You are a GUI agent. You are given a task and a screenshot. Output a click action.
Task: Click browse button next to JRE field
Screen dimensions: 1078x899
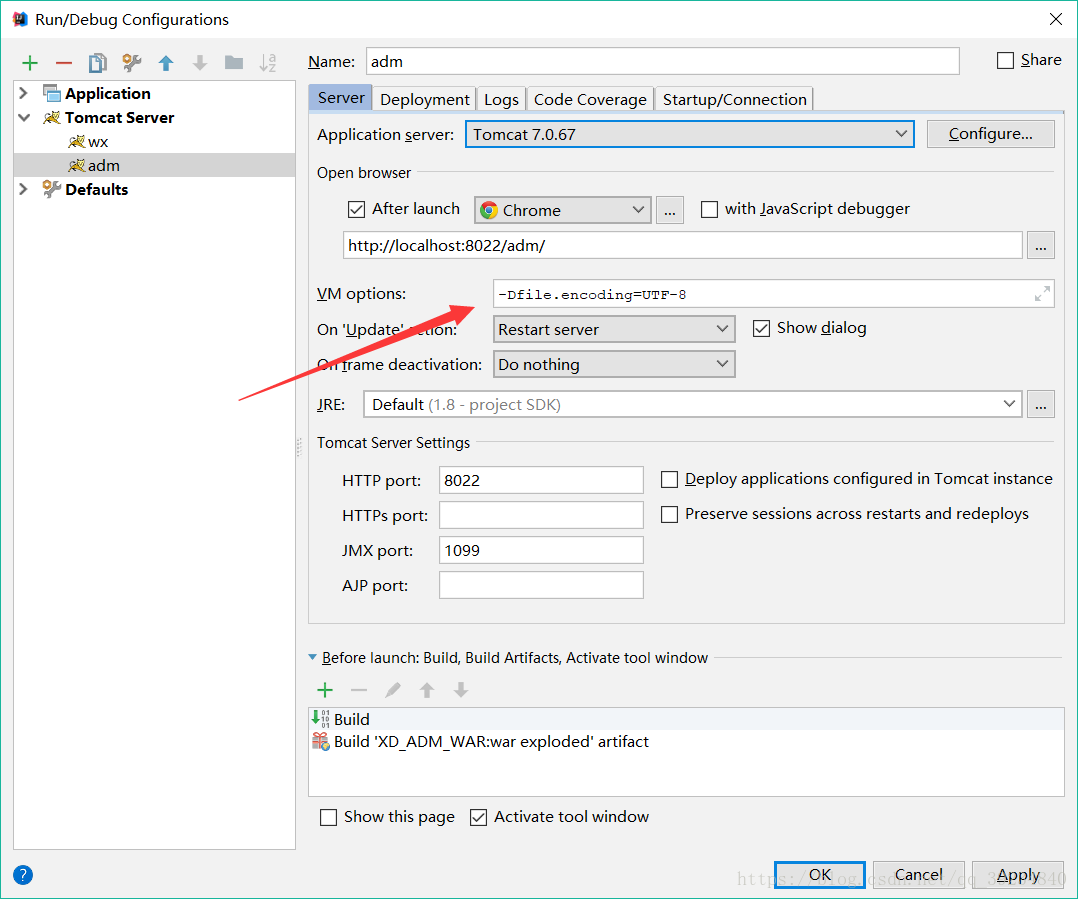click(1041, 405)
